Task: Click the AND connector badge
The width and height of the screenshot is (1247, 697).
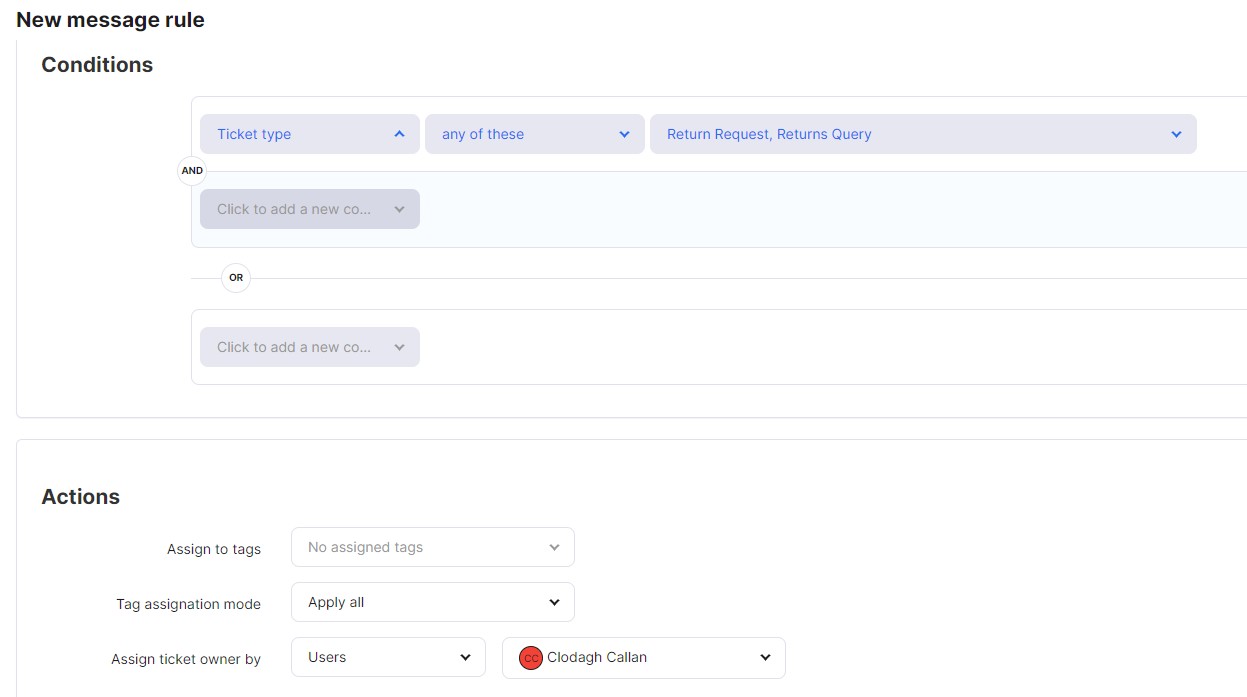Action: point(192,171)
